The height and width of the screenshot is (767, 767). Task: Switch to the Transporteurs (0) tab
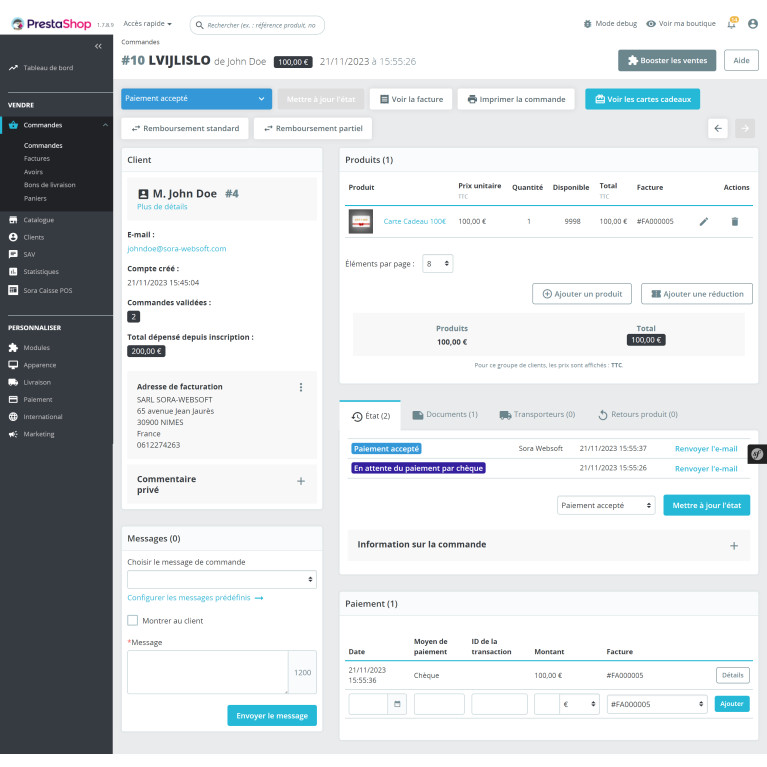(x=537, y=414)
